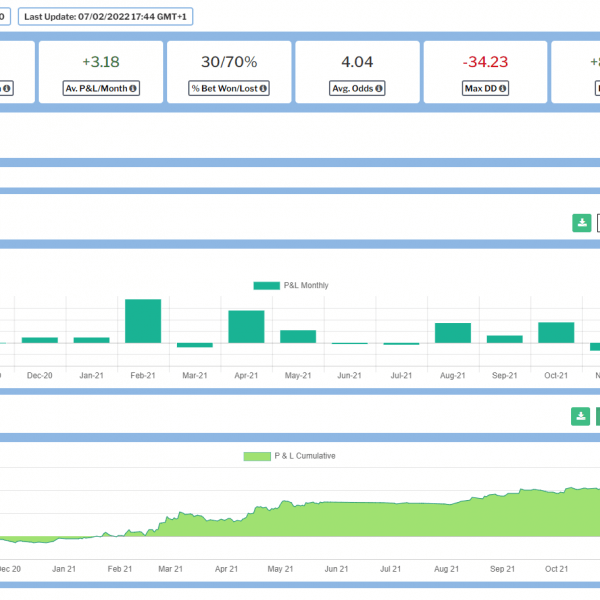Click the 30/70% win-loss value
The width and height of the screenshot is (600, 600).
229,62
